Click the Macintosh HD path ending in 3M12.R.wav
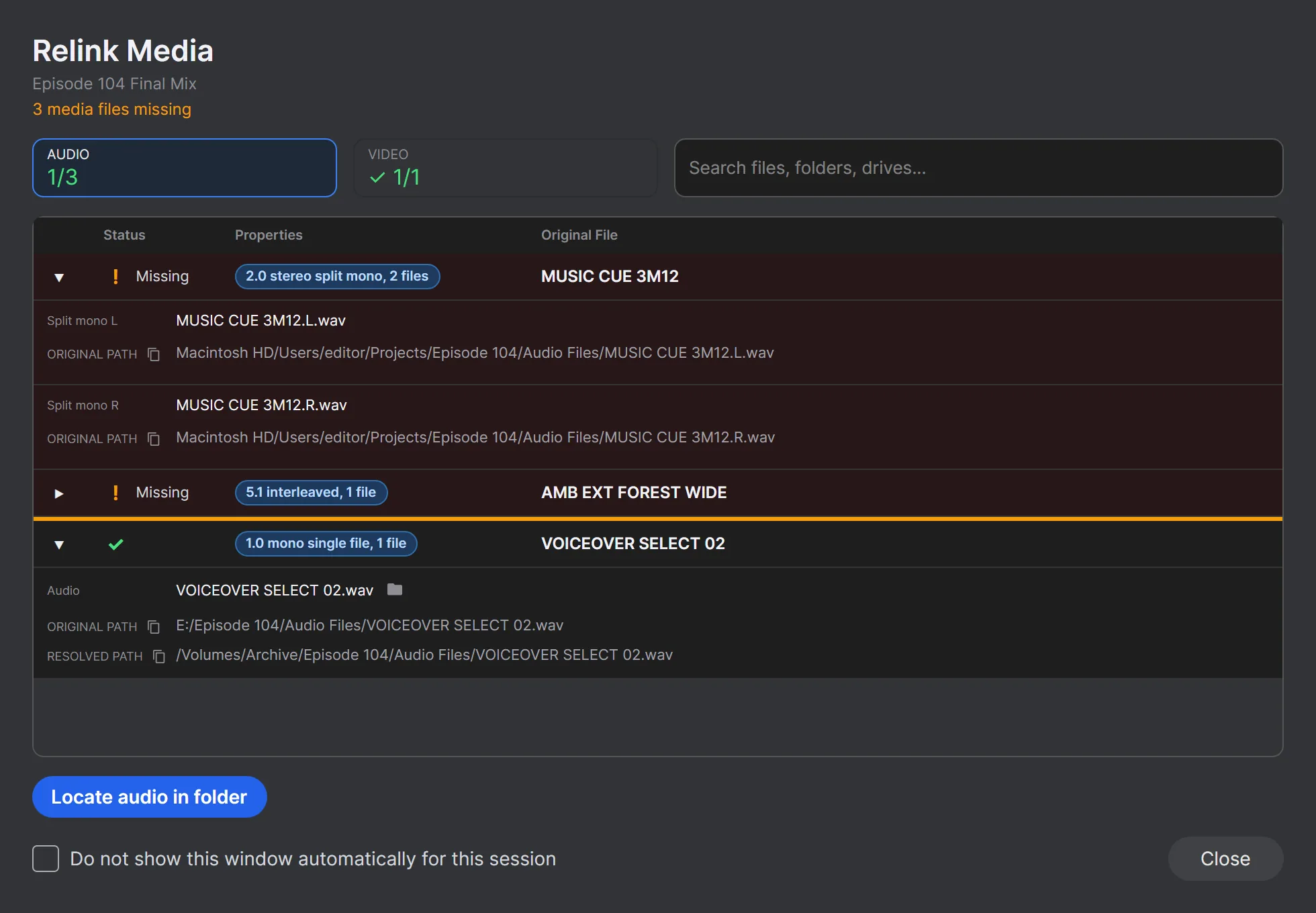 pyautogui.click(x=475, y=438)
